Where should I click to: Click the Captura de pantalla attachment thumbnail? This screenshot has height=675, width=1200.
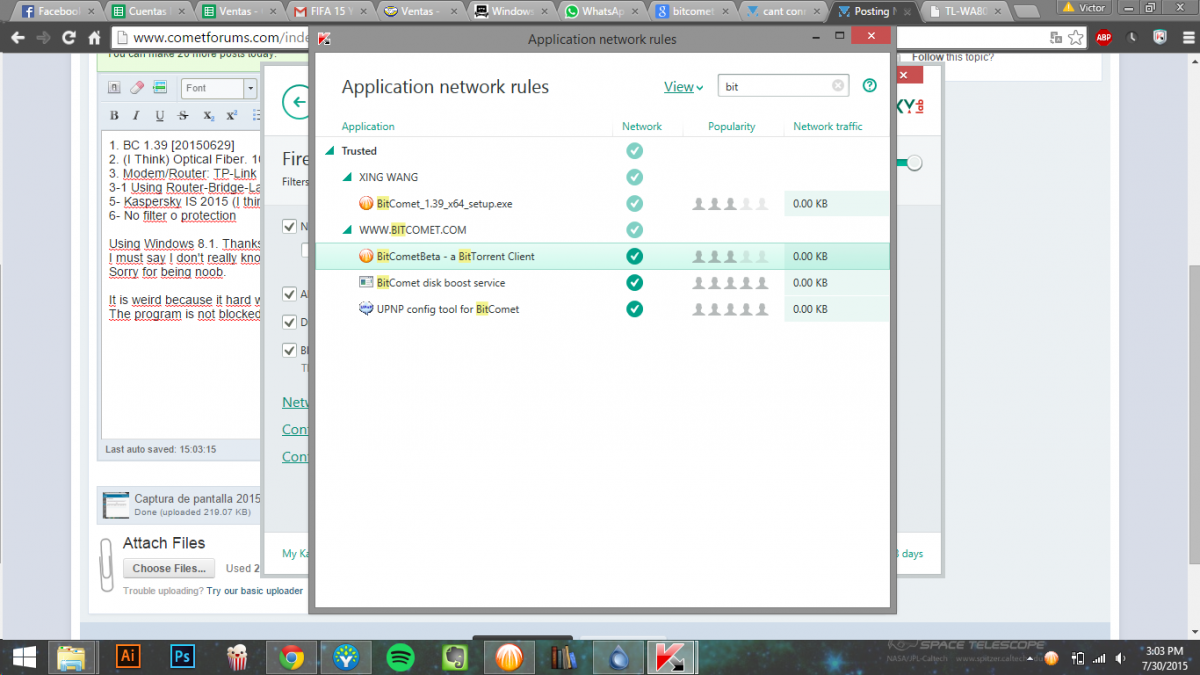point(117,505)
